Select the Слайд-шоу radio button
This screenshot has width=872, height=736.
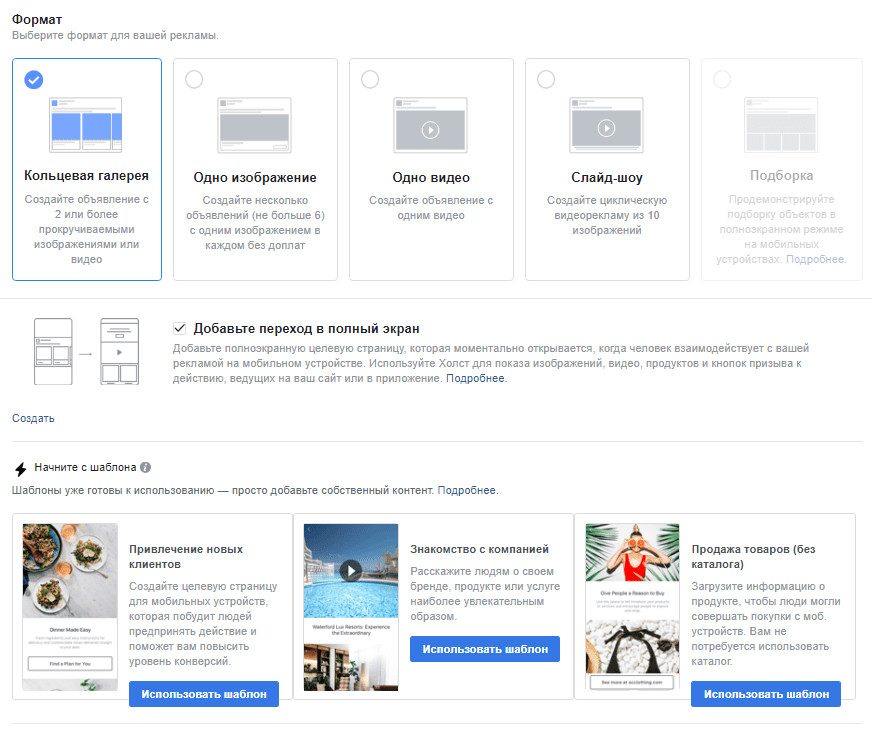[546, 79]
